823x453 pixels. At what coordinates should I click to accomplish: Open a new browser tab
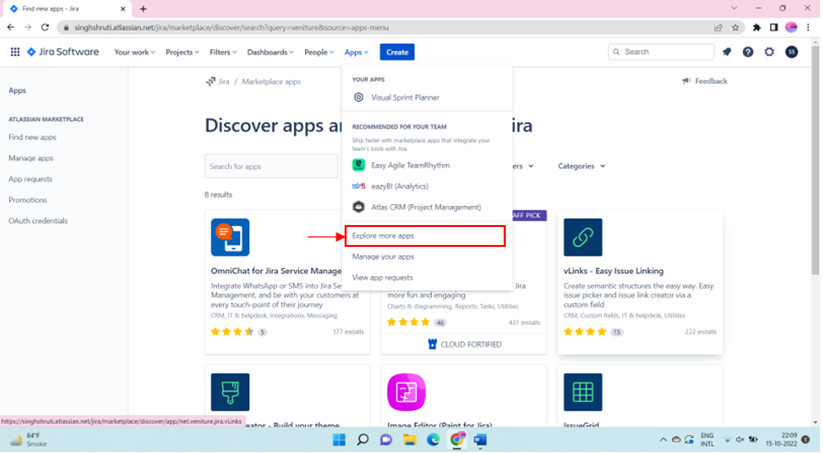143,9
